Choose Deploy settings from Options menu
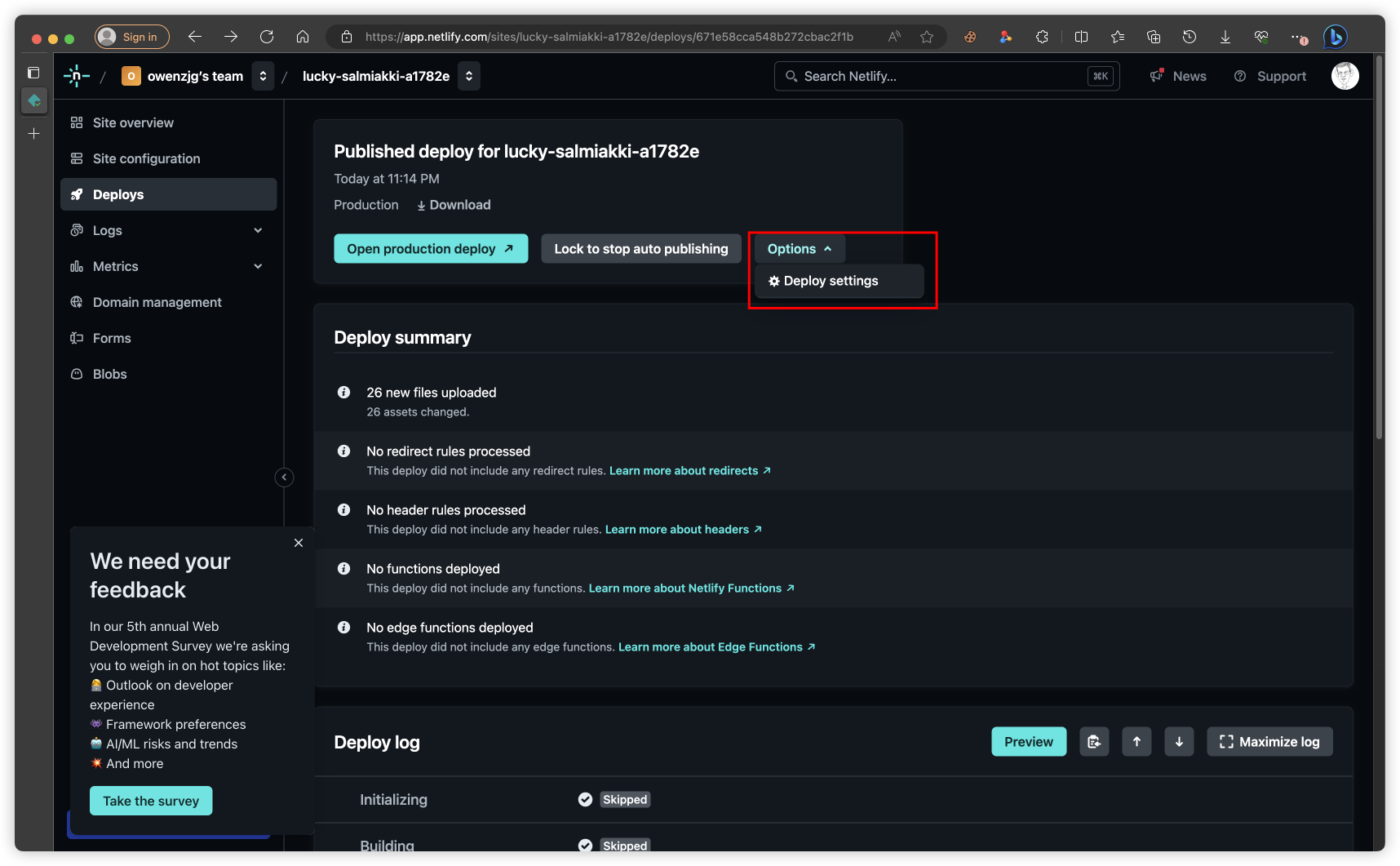 [x=839, y=281]
